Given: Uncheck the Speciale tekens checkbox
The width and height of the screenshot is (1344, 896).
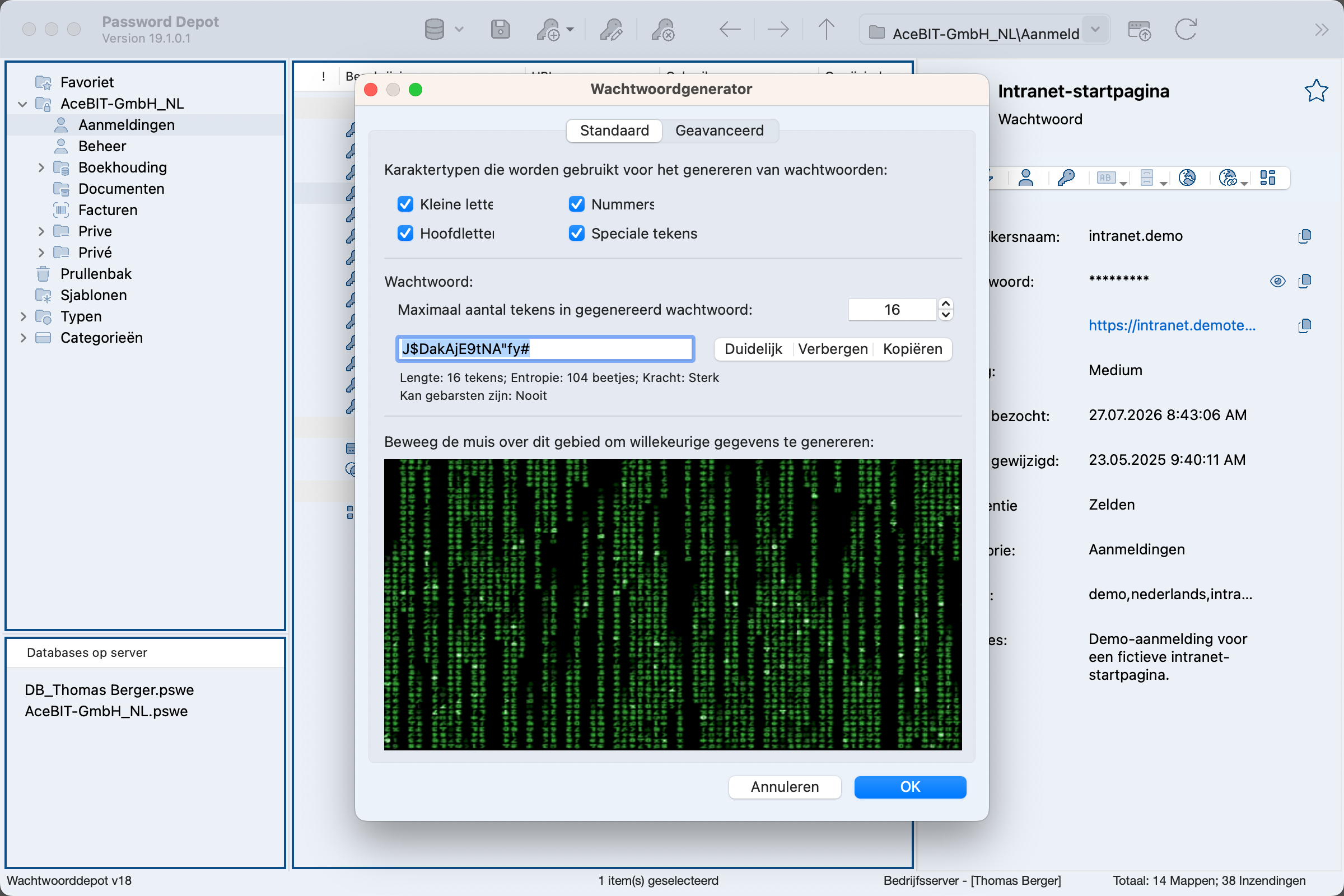Looking at the screenshot, I should pos(577,233).
